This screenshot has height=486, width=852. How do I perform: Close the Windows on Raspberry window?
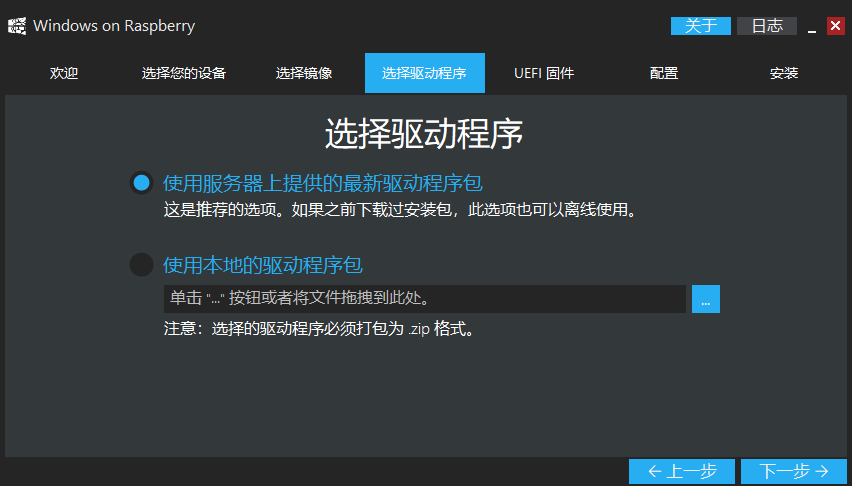836,26
